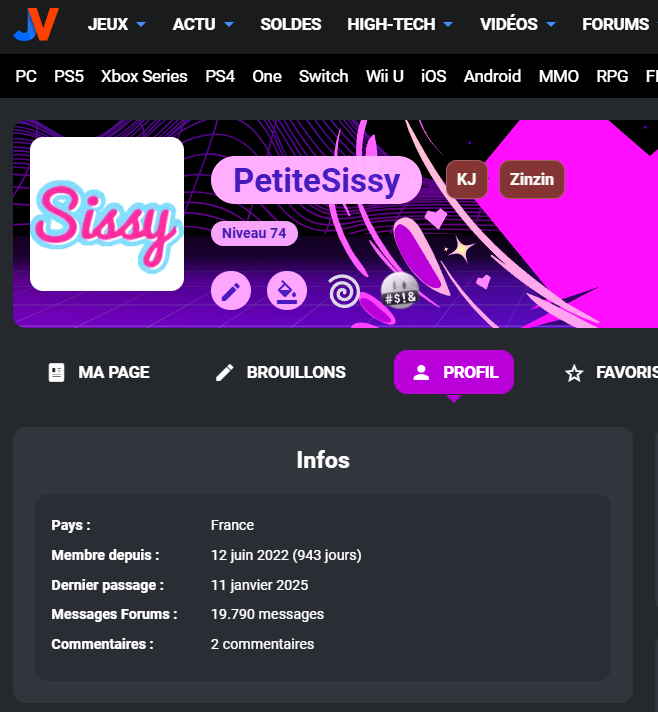Click the spiral badge icon
658x712 pixels.
(344, 291)
